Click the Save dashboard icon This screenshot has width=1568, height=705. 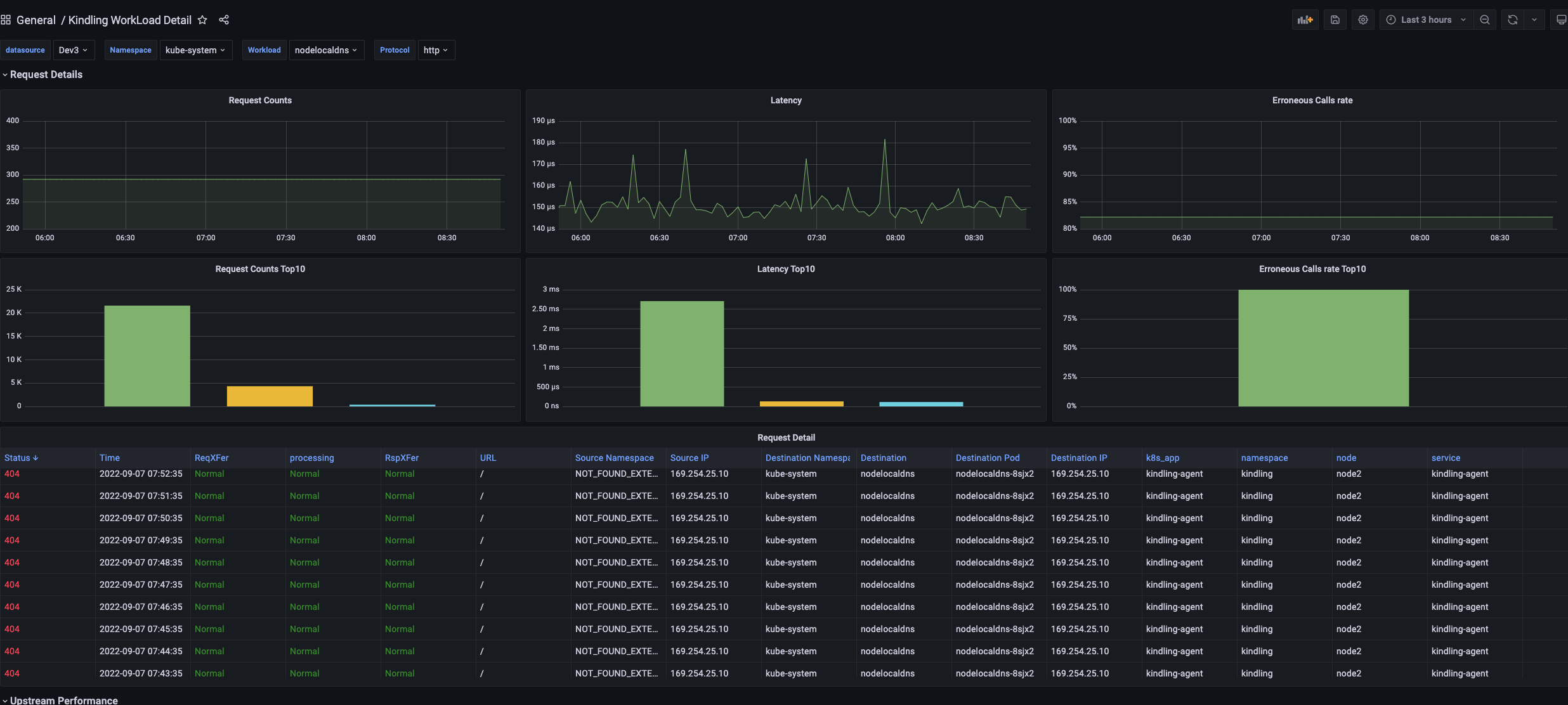pyautogui.click(x=1335, y=20)
